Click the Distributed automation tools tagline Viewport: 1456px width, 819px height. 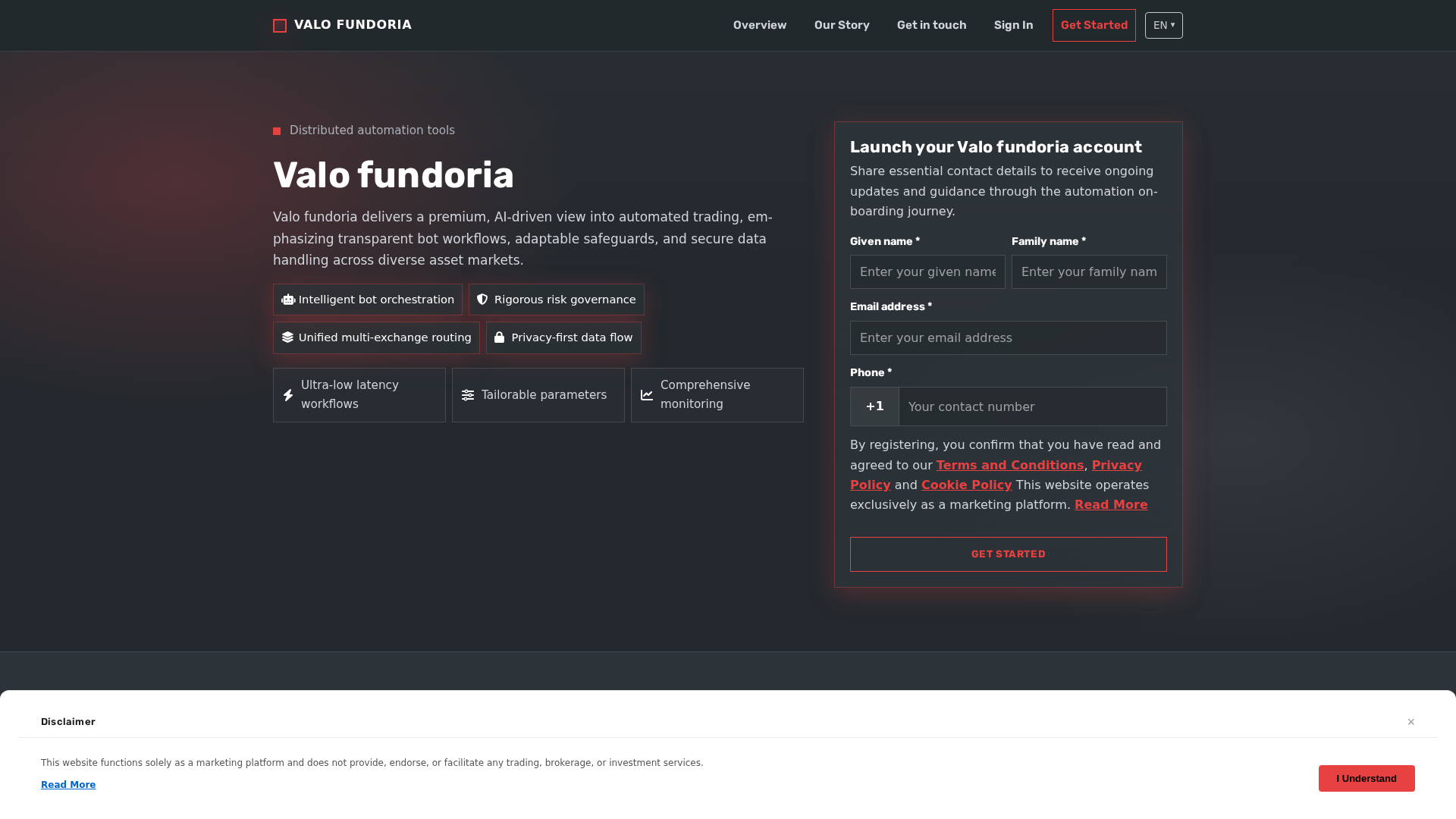tap(372, 130)
